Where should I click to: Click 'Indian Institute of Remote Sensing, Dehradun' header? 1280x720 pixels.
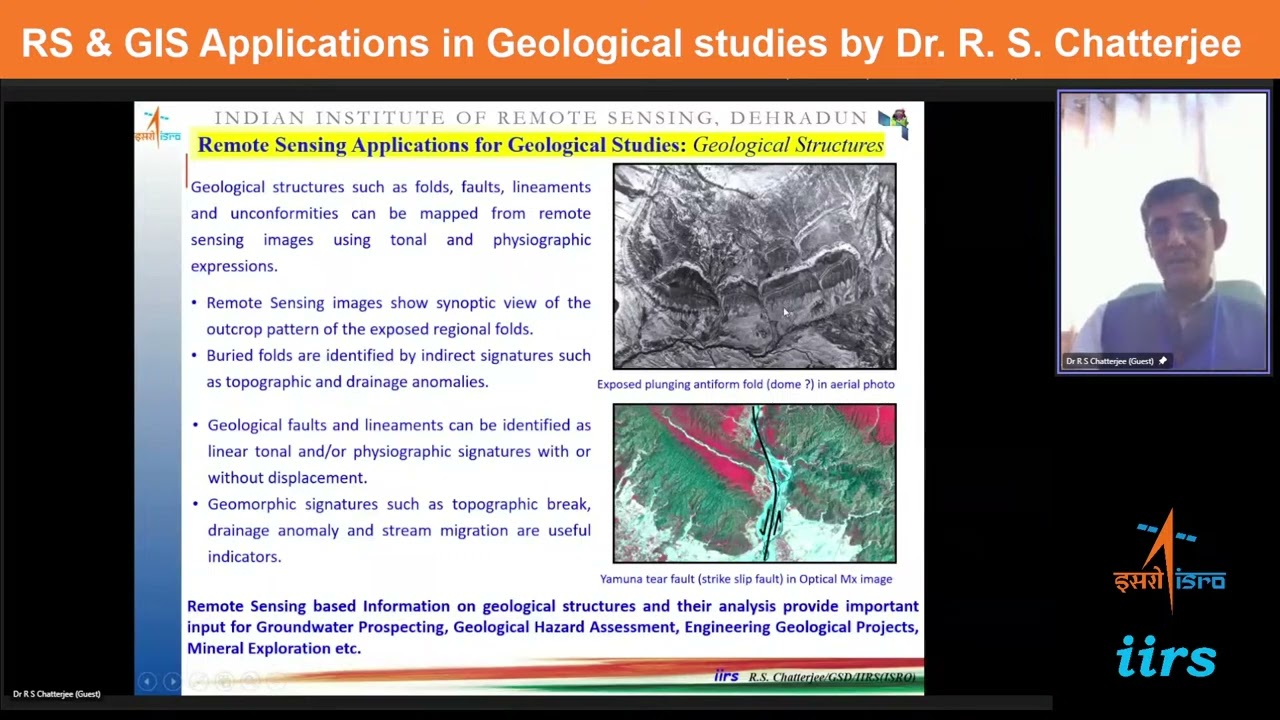coord(540,118)
